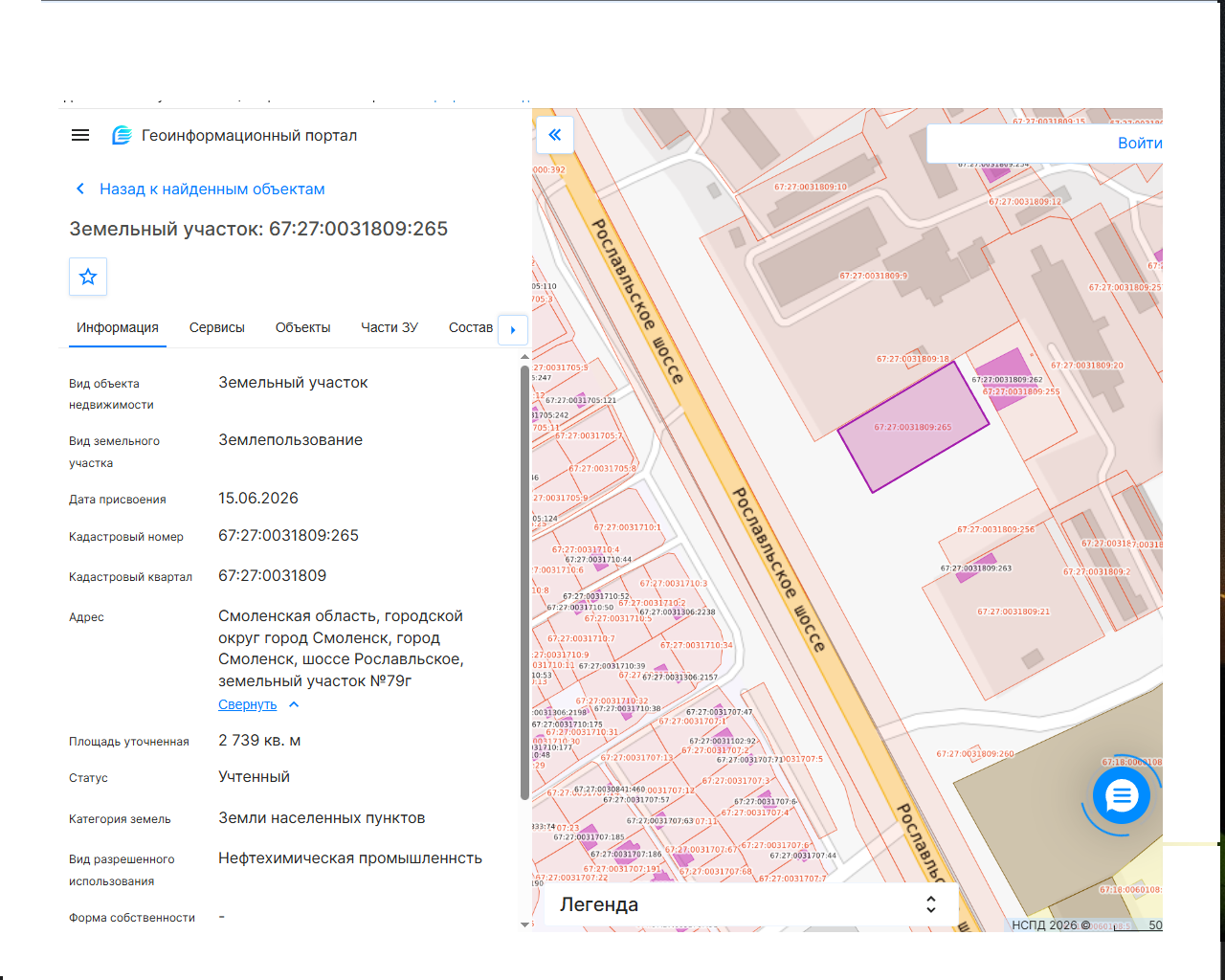Open the Состав tab

(x=470, y=327)
